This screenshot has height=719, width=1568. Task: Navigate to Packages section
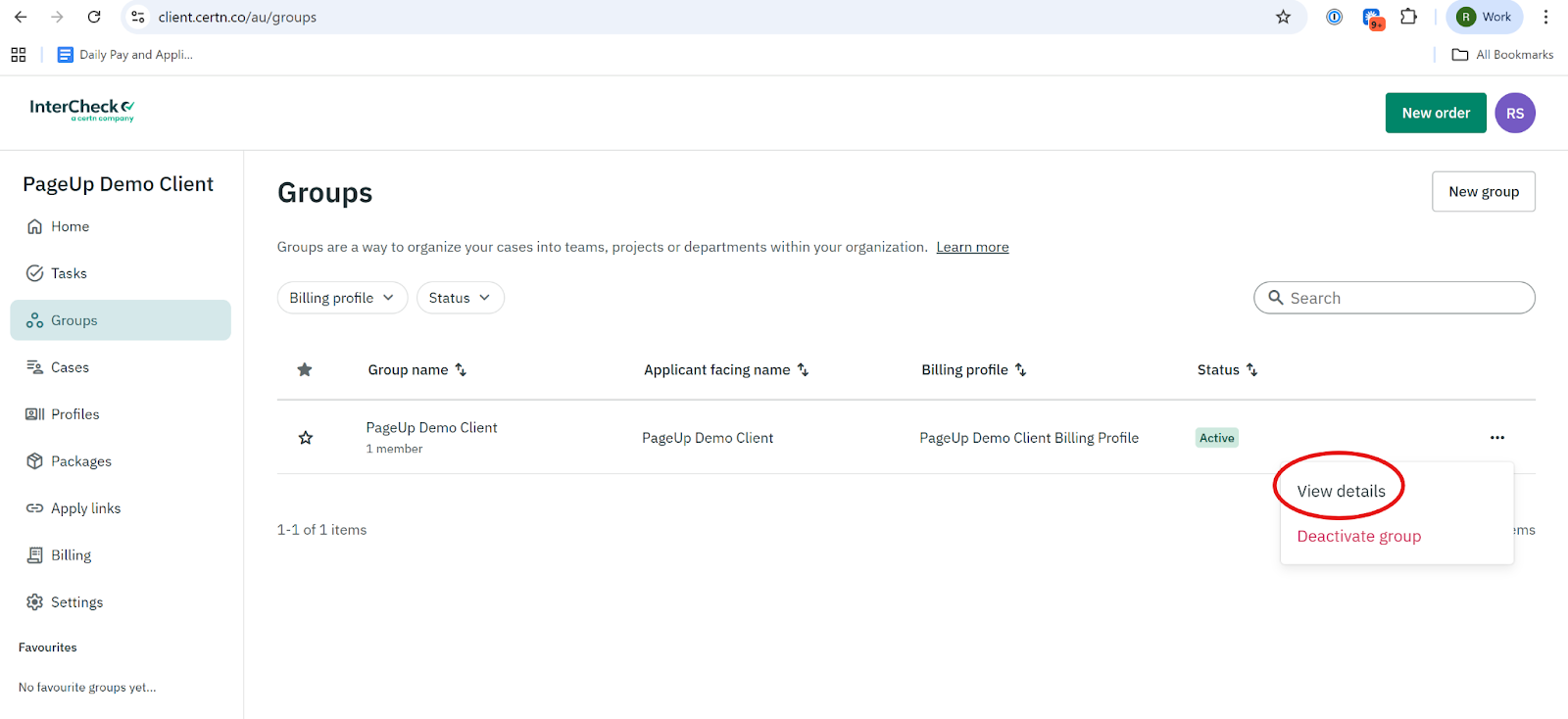pos(80,461)
